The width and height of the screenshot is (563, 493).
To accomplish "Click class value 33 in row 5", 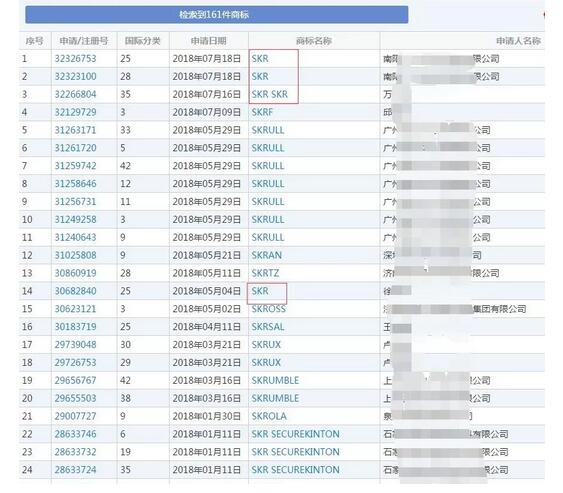I will 125,130.
